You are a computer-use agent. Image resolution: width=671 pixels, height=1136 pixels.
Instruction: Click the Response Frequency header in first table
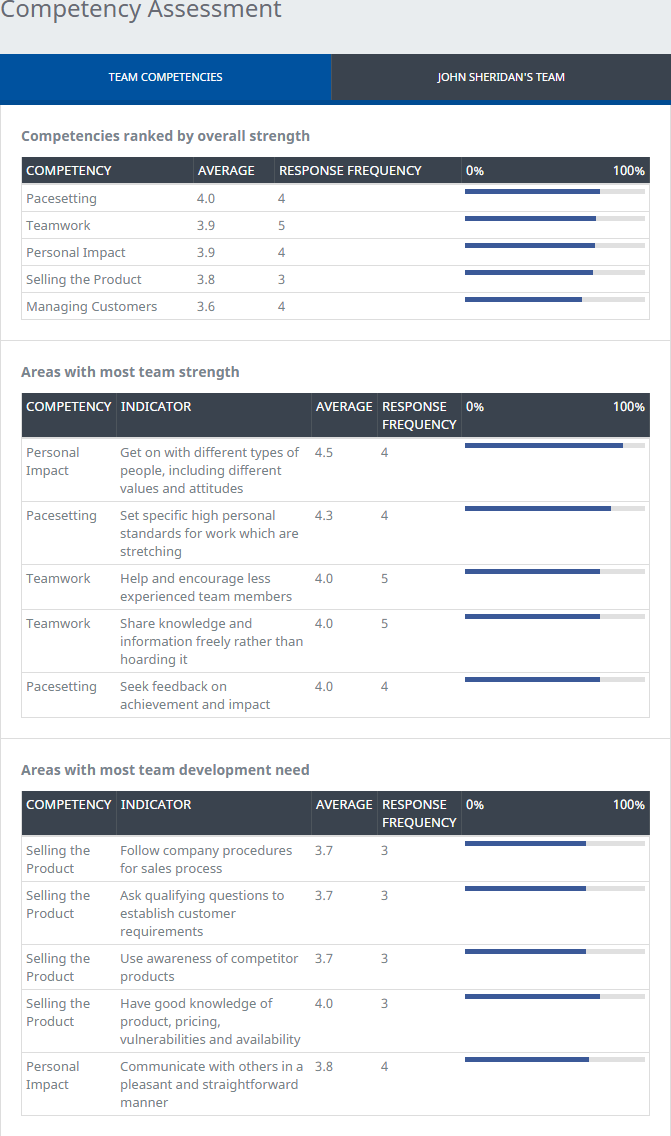point(350,171)
